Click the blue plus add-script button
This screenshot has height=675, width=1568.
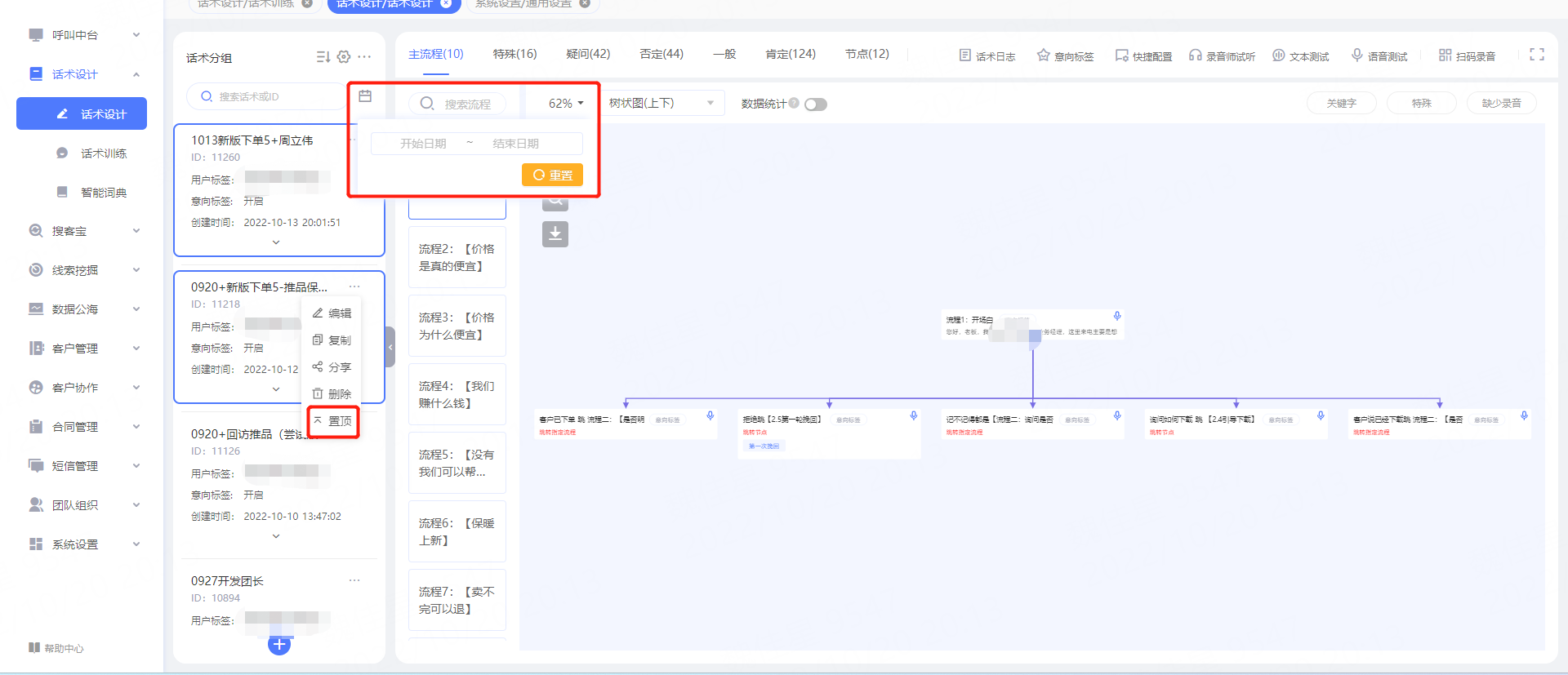(x=279, y=644)
